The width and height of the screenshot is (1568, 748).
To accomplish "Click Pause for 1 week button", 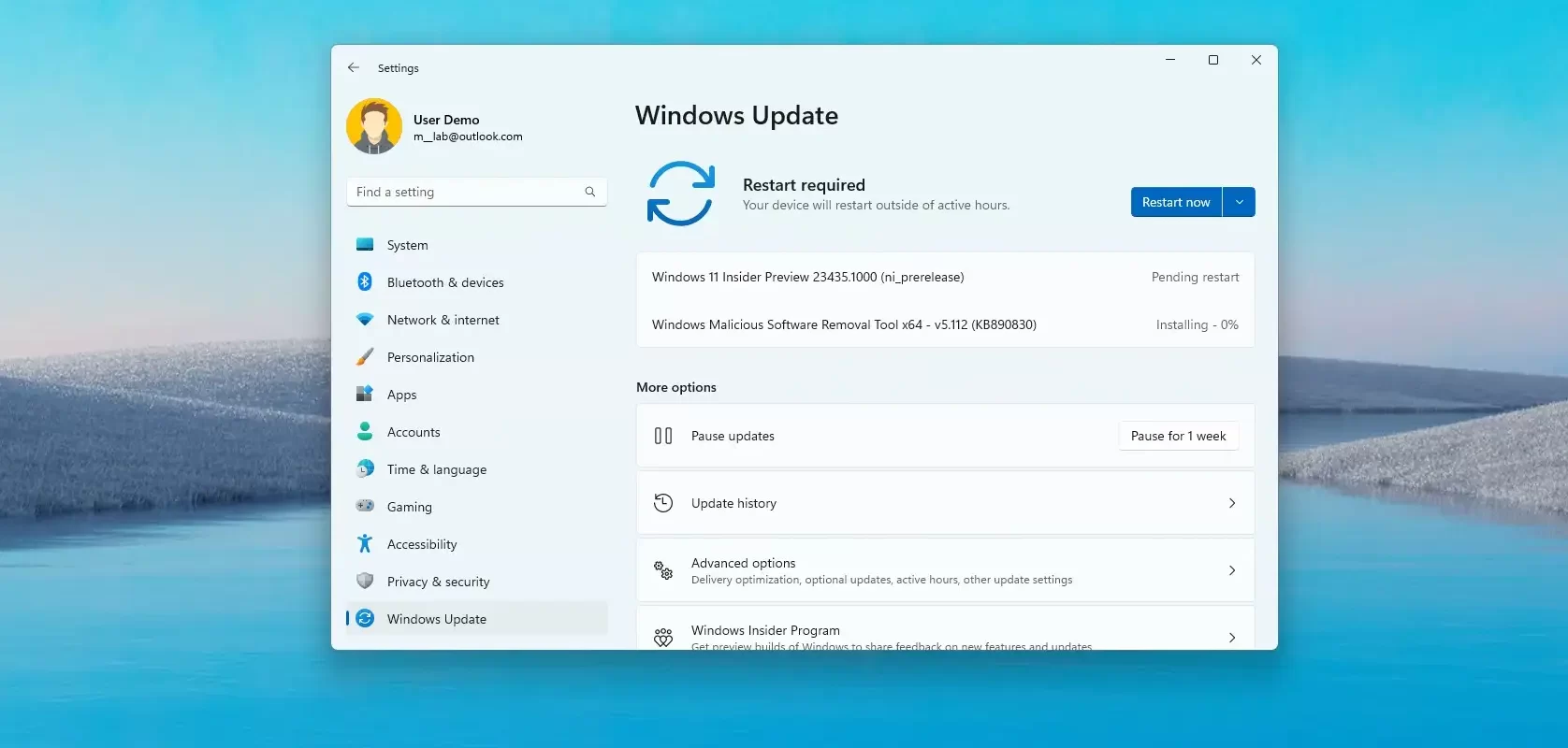I will click(1179, 436).
